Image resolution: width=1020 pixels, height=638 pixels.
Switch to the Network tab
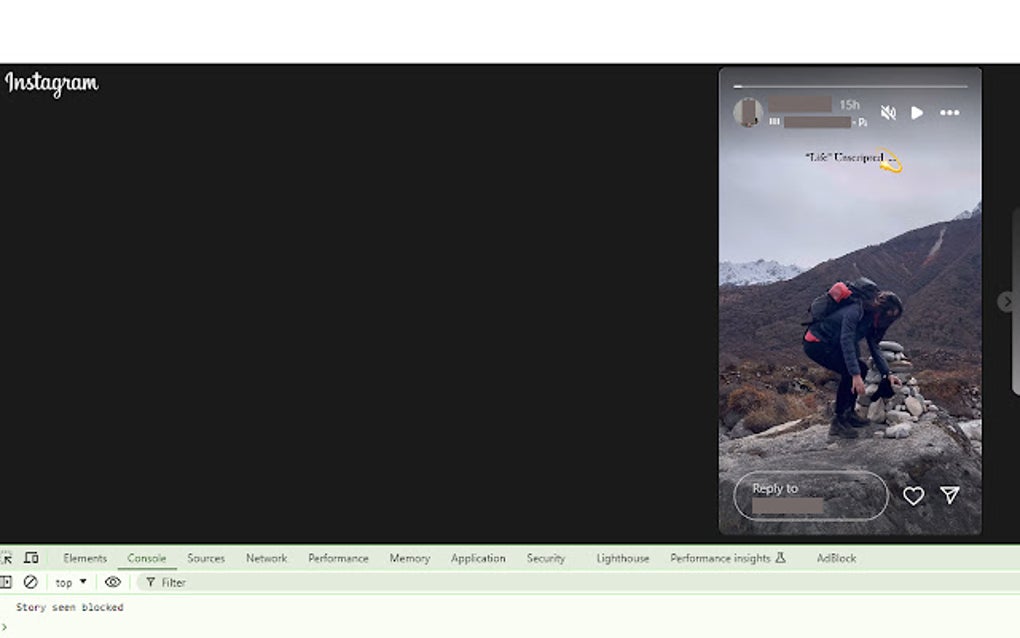click(x=266, y=558)
